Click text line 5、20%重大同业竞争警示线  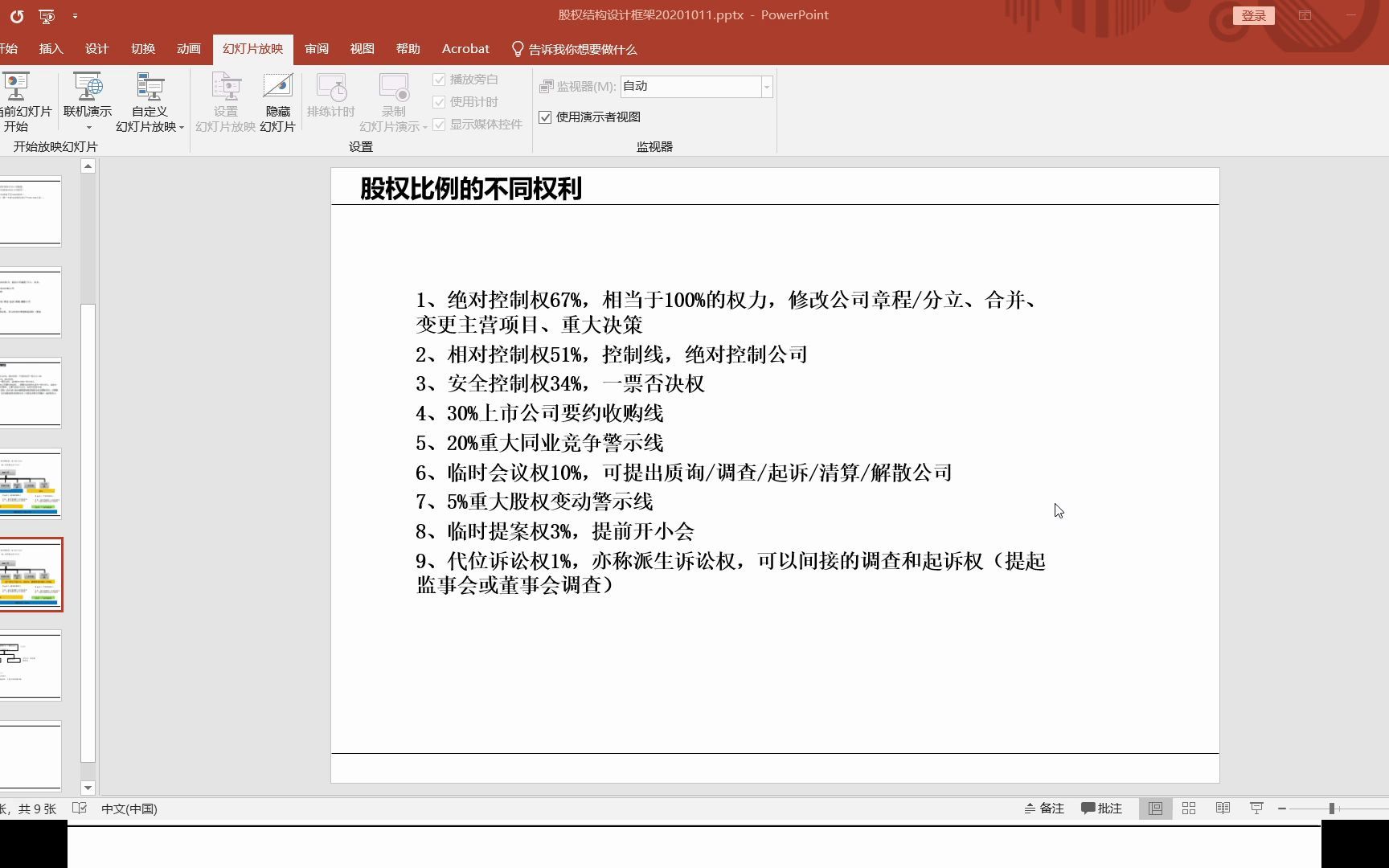(x=539, y=443)
